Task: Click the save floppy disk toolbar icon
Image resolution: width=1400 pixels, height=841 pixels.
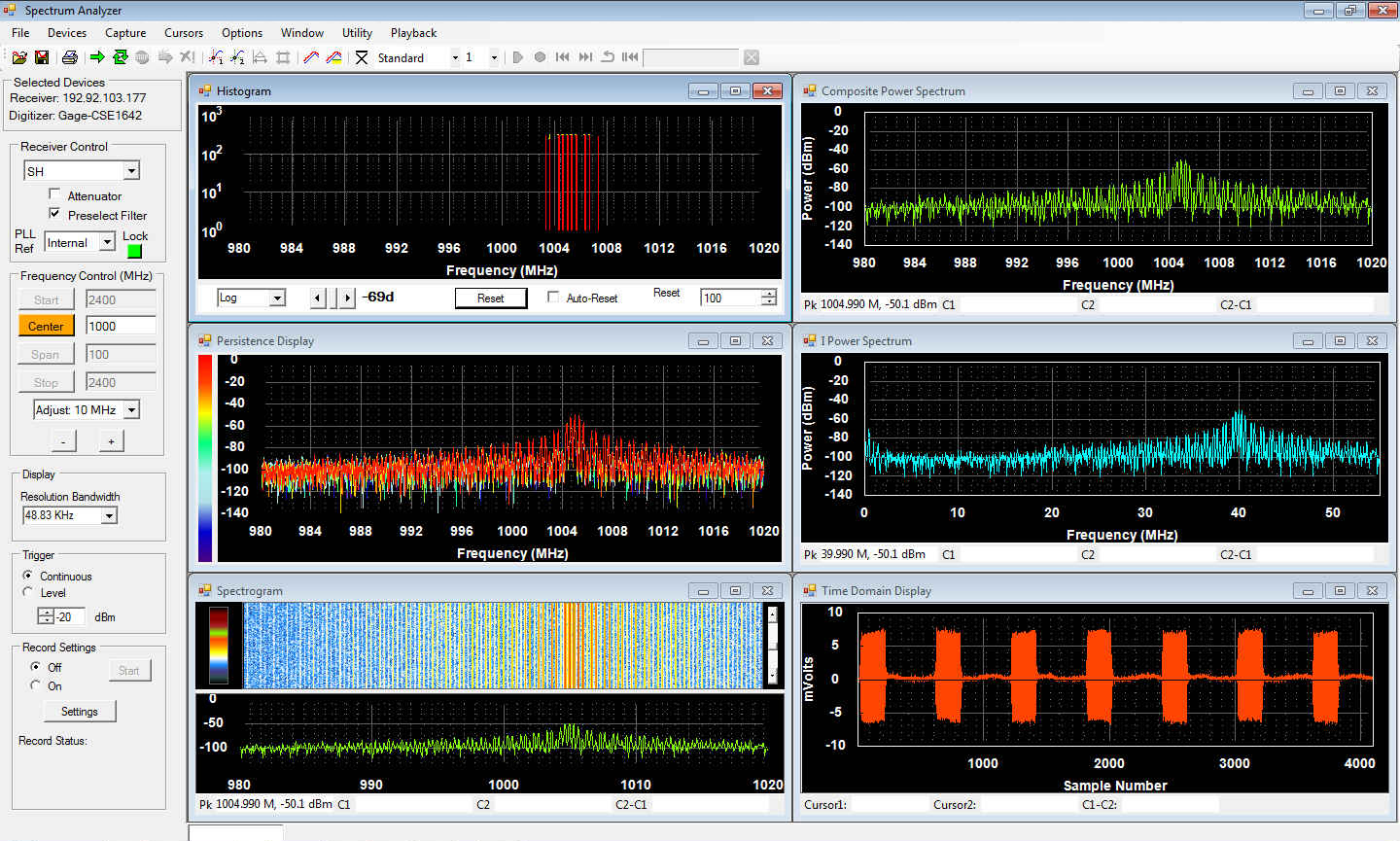Action: pos(42,57)
